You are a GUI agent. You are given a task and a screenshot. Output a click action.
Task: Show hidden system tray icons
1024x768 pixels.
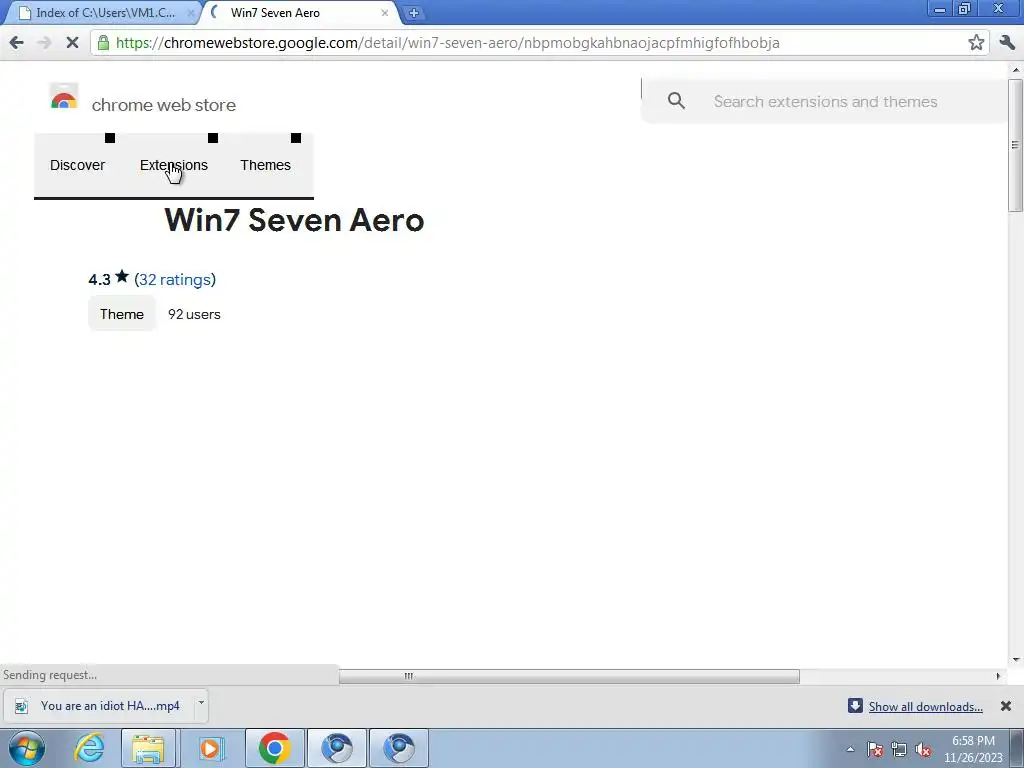coord(850,749)
